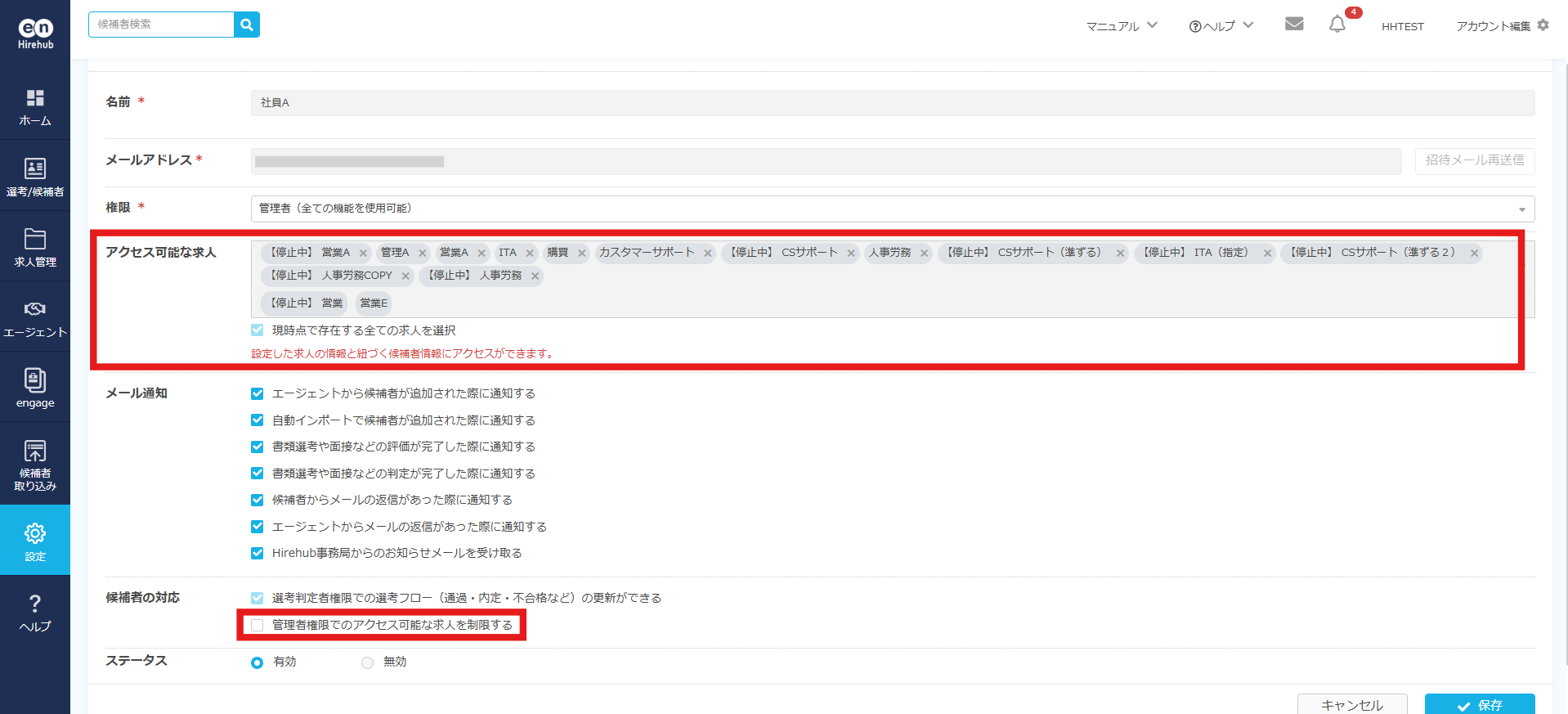The width and height of the screenshot is (1568, 714).
Task: Go to Home in the sidebar
Action: coord(35,106)
